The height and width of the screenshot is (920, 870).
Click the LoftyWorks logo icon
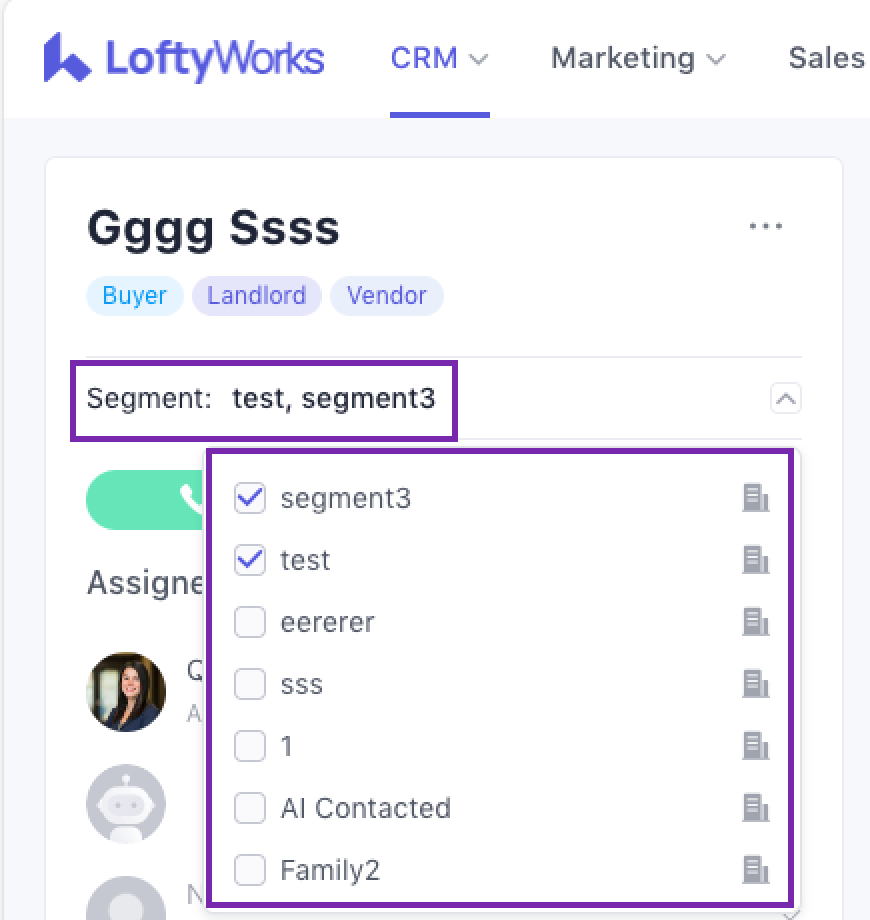(x=67, y=58)
